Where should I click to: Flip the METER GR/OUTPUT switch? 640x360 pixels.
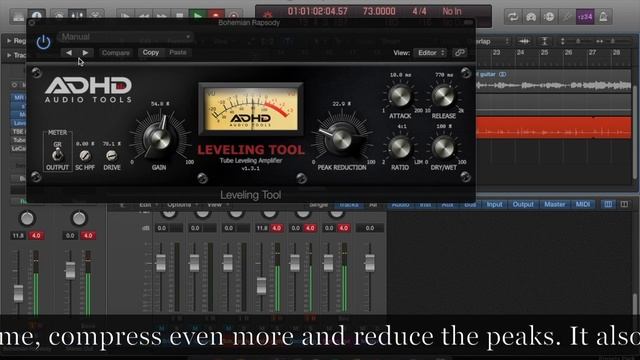point(58,155)
